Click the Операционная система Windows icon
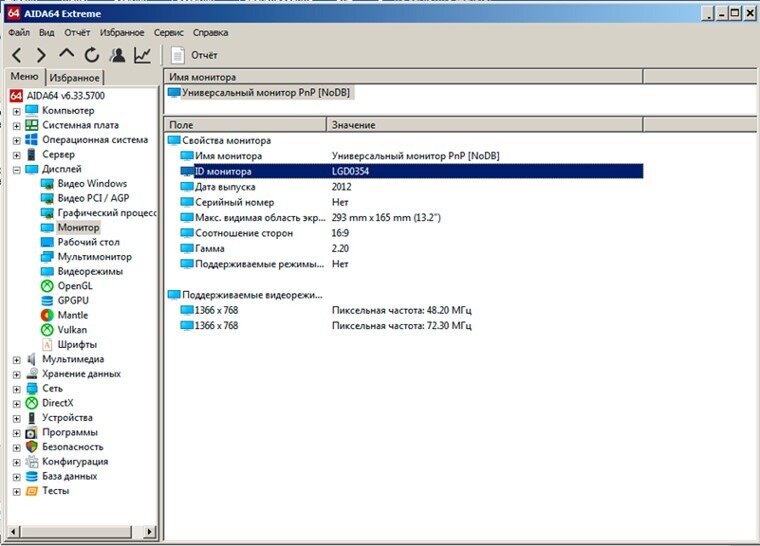 (x=32, y=140)
